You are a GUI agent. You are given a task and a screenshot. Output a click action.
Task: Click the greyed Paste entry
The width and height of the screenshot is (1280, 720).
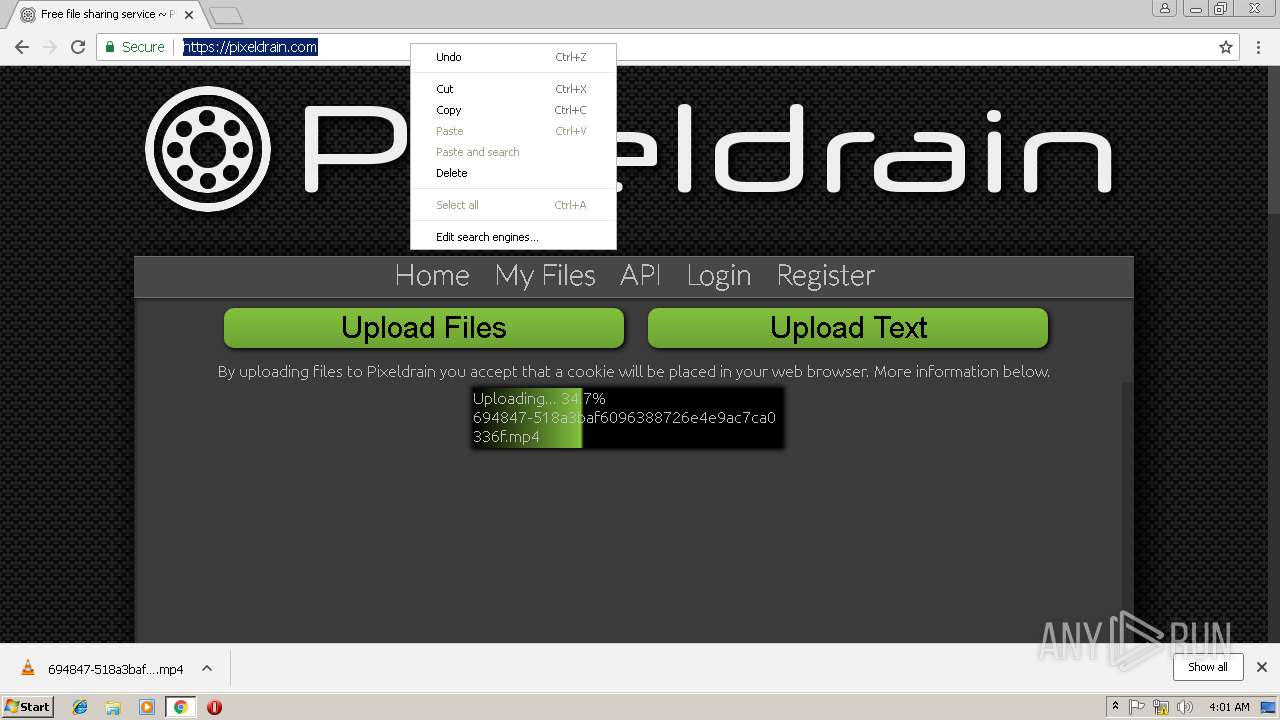[513, 131]
